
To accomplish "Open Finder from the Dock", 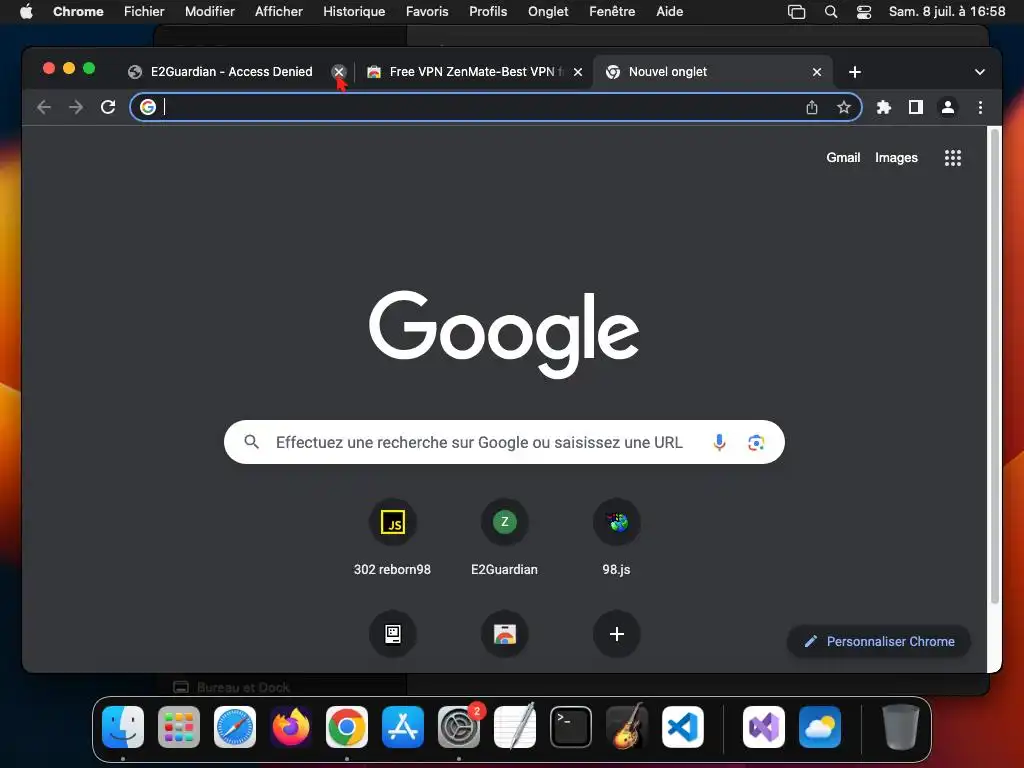I will coord(123,727).
